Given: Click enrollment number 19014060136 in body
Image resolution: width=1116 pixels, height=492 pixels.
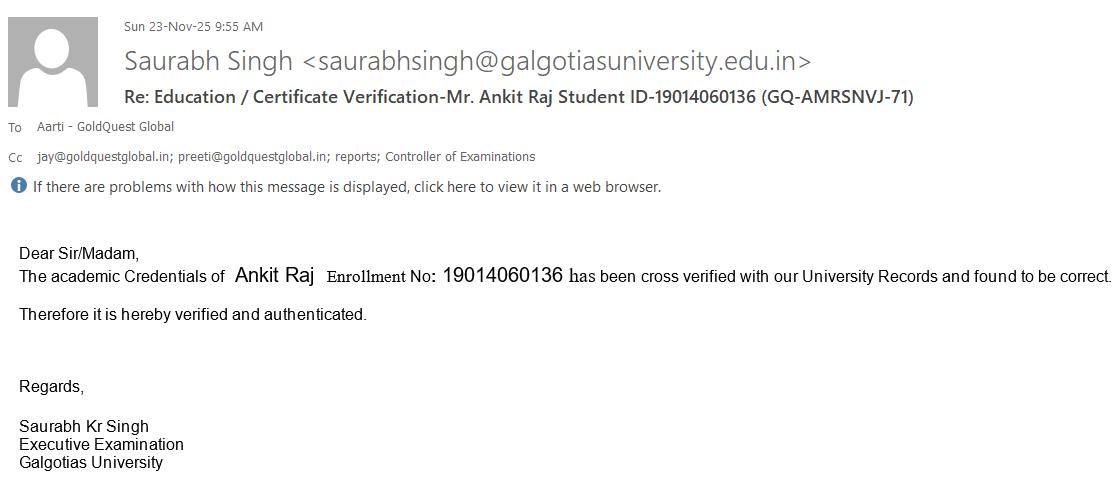Looking at the screenshot, I should 502,275.
